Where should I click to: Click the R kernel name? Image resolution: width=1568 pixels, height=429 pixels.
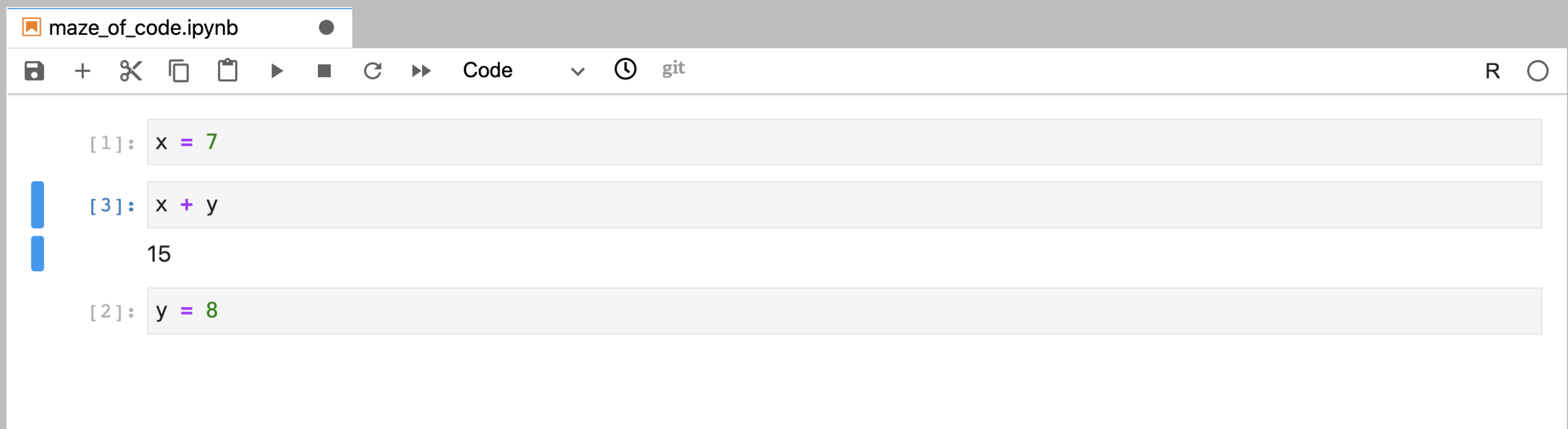tap(1493, 72)
